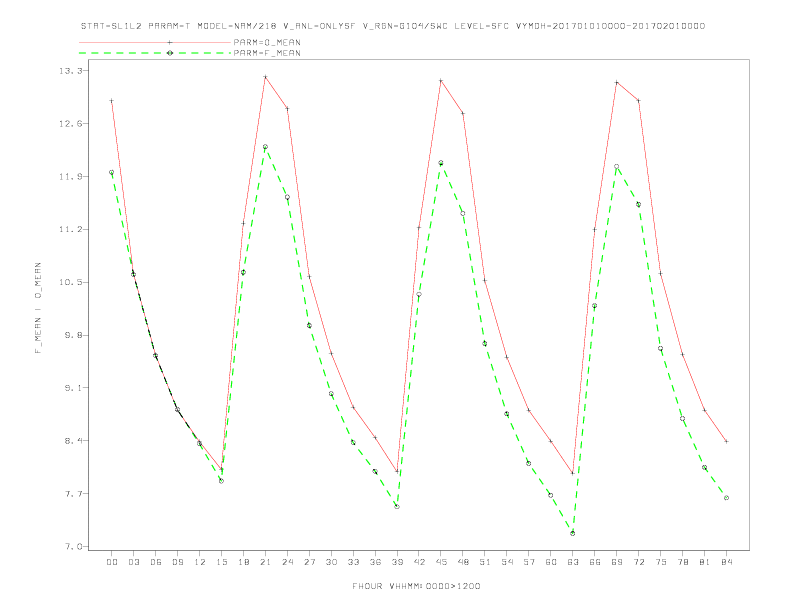
Task: Select the green F_MEAN circle marker at hour 00
Action: [112, 172]
